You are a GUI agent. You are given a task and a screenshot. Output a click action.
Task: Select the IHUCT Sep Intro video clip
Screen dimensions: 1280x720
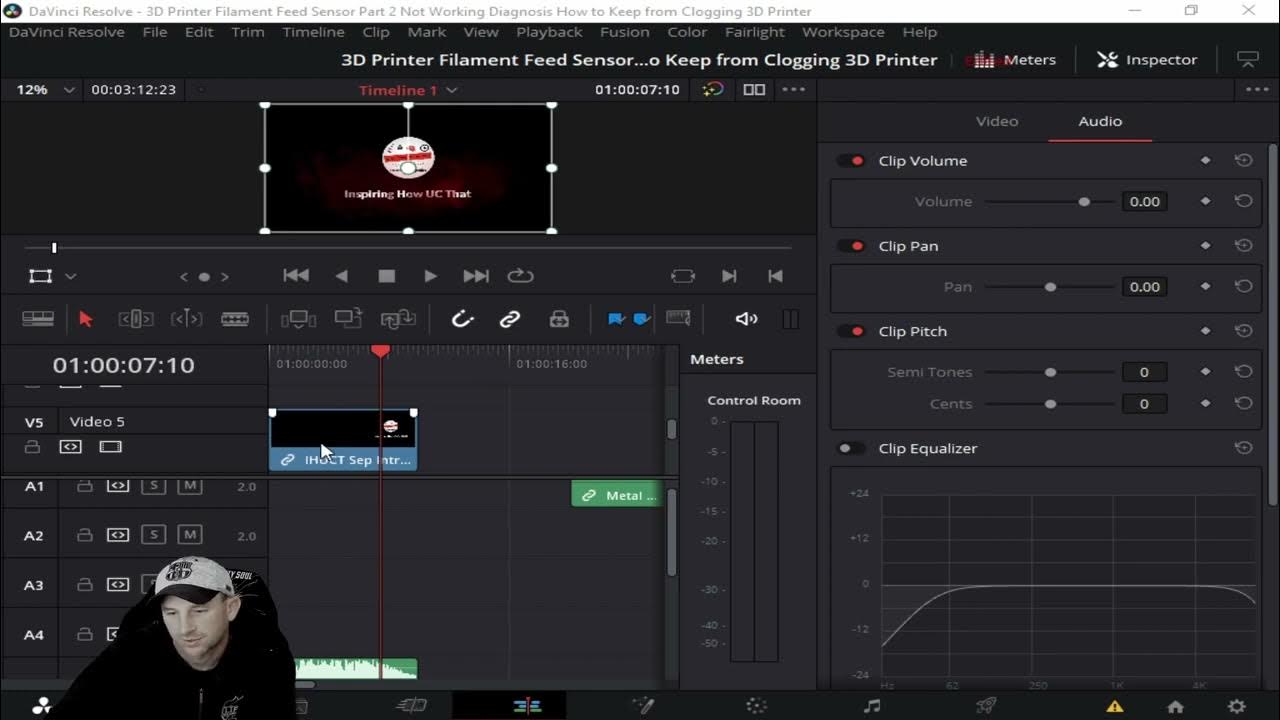tap(343, 440)
